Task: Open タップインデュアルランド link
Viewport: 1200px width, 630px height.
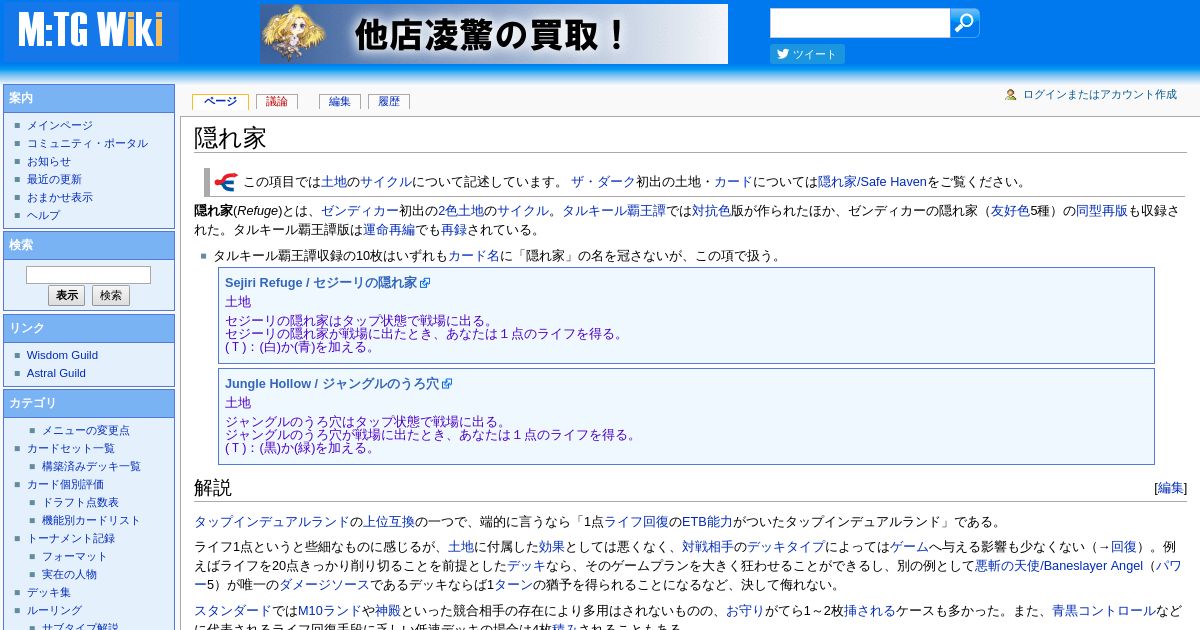Action: 272,522
